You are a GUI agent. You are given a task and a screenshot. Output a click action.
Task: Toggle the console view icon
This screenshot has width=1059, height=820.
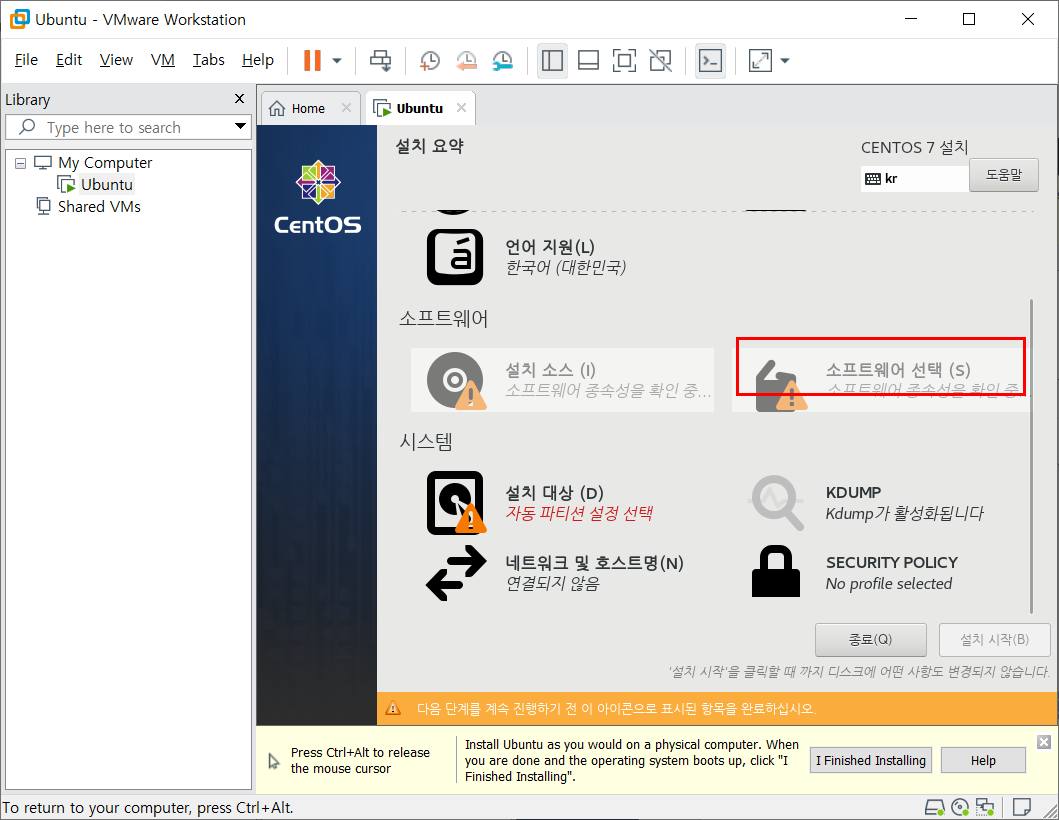tap(711, 60)
